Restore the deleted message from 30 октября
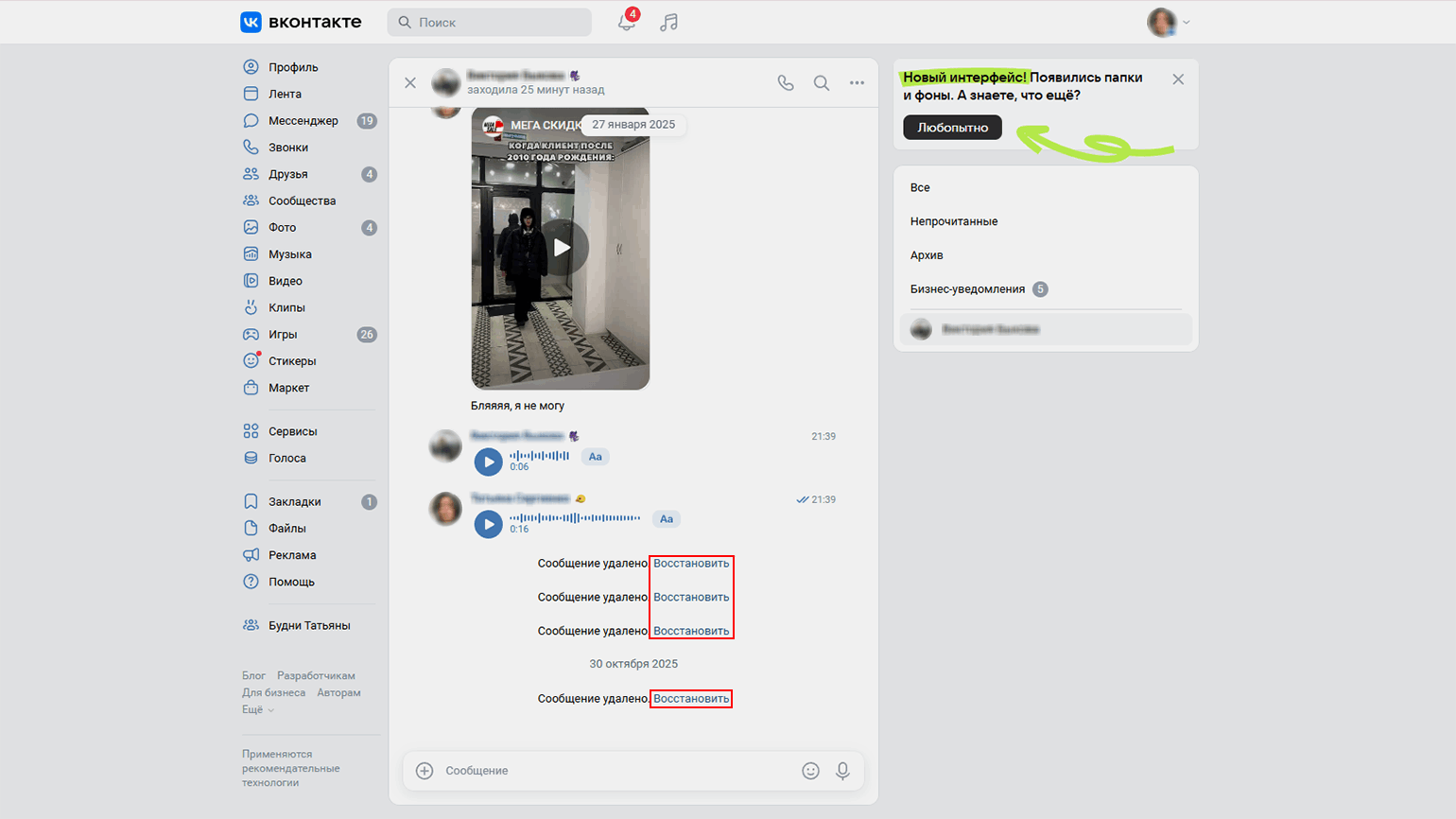 coord(691,699)
